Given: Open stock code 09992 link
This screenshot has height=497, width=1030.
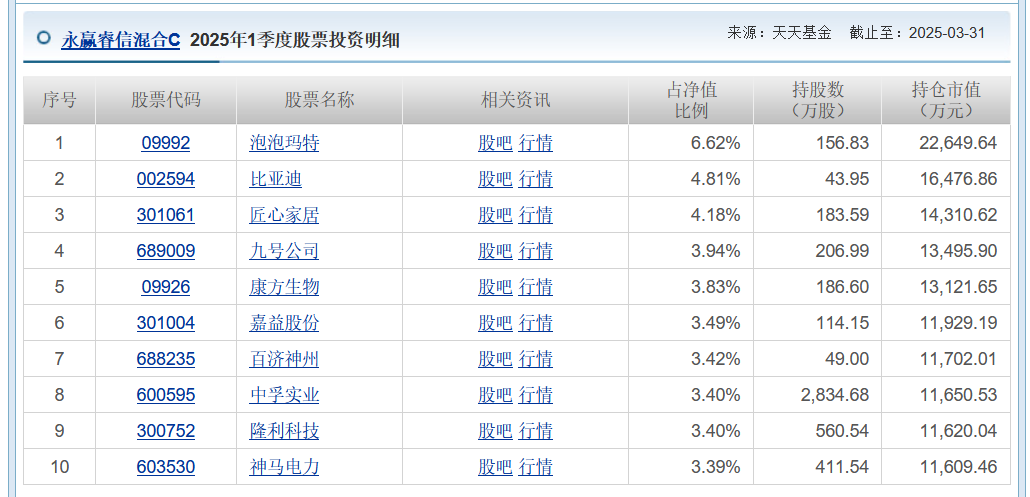Looking at the screenshot, I should click(166, 142).
